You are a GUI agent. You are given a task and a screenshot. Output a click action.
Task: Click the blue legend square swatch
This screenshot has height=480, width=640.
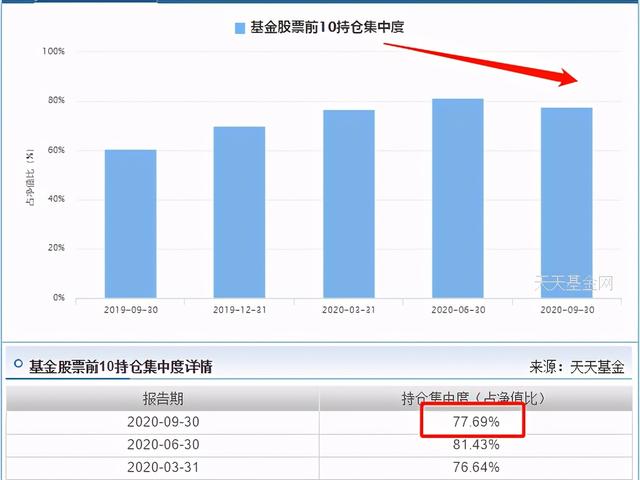pos(239,29)
